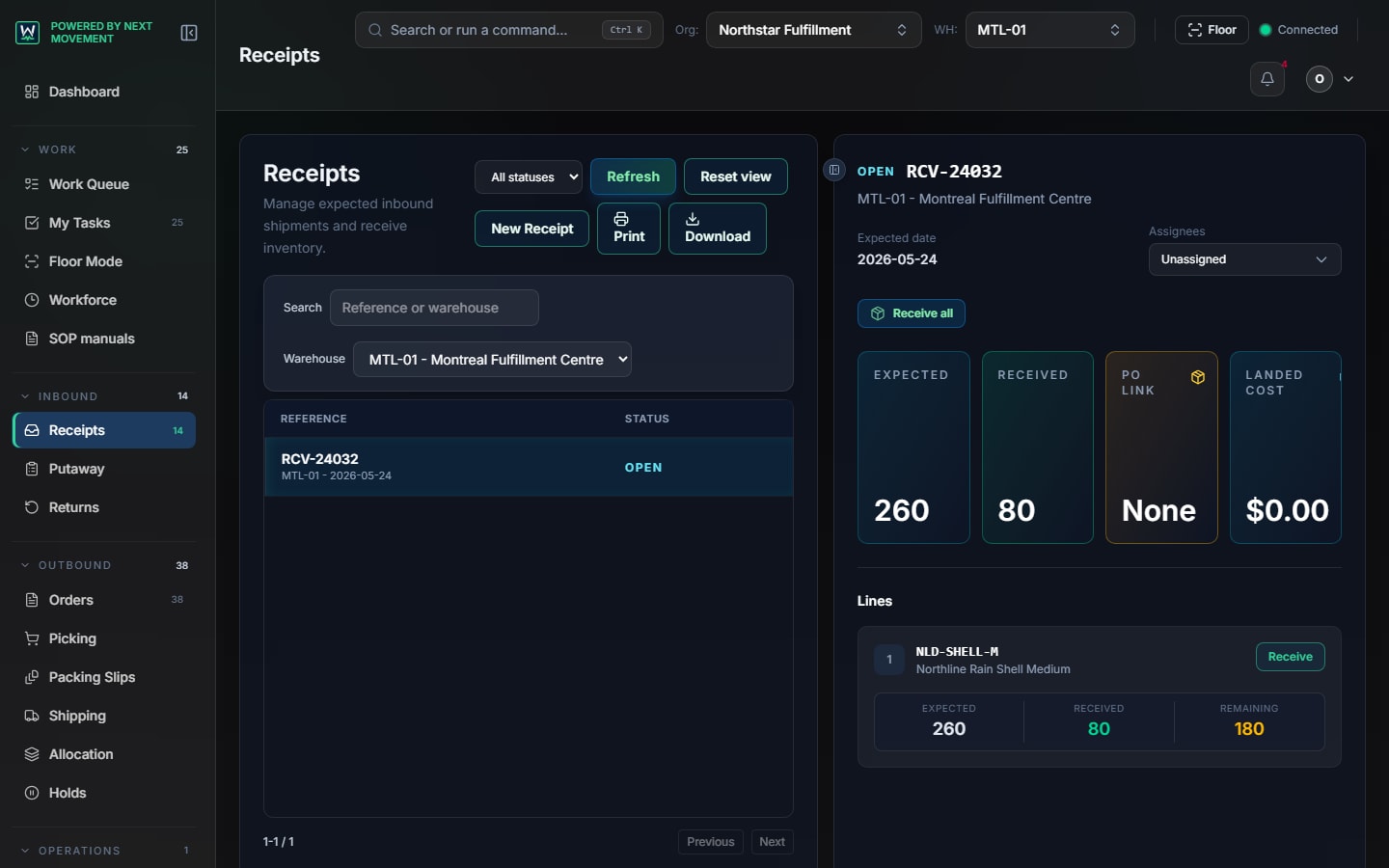Open the Assignees Unassigned dropdown
Image resolution: width=1389 pixels, height=868 pixels.
pos(1244,259)
